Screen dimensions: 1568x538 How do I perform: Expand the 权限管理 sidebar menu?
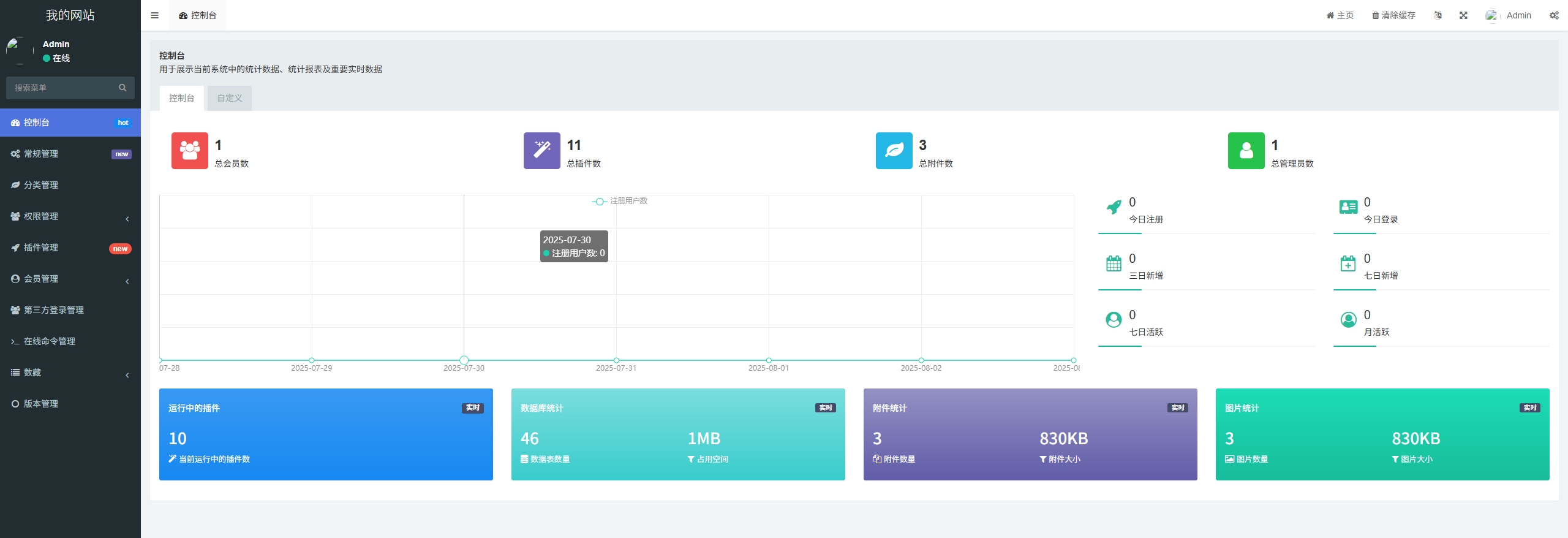(x=70, y=216)
